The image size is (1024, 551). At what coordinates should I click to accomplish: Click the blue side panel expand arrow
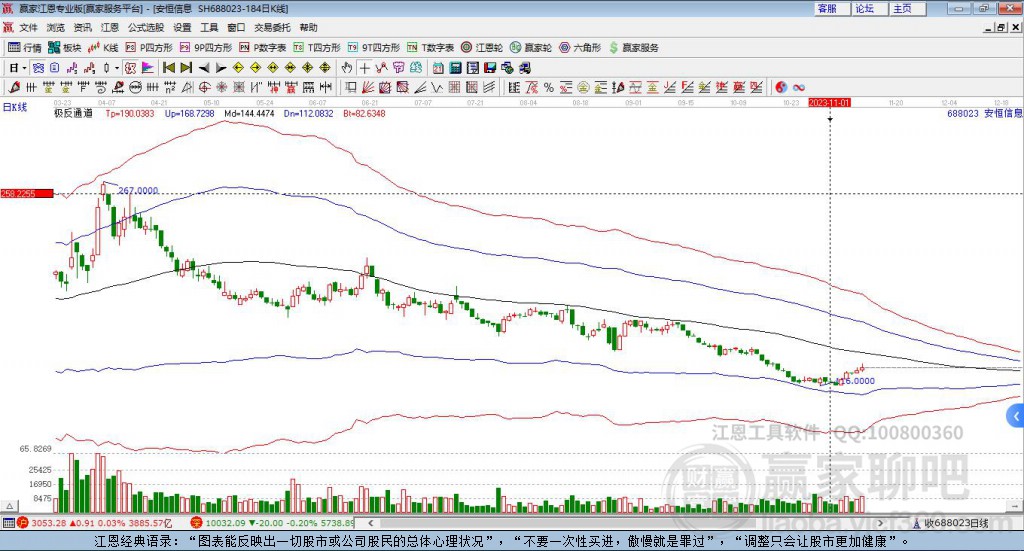[1016, 415]
